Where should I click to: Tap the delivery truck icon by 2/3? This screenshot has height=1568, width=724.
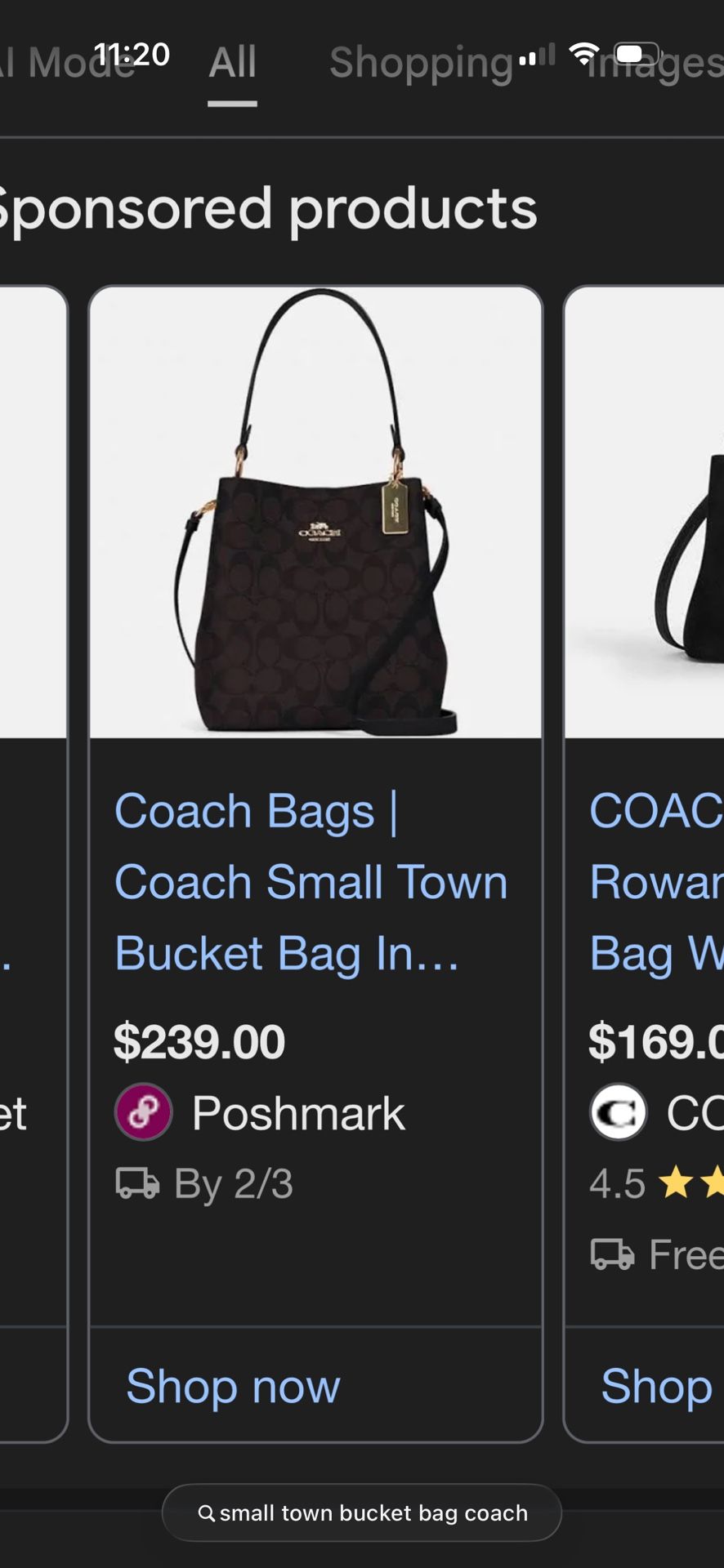coord(137,1183)
